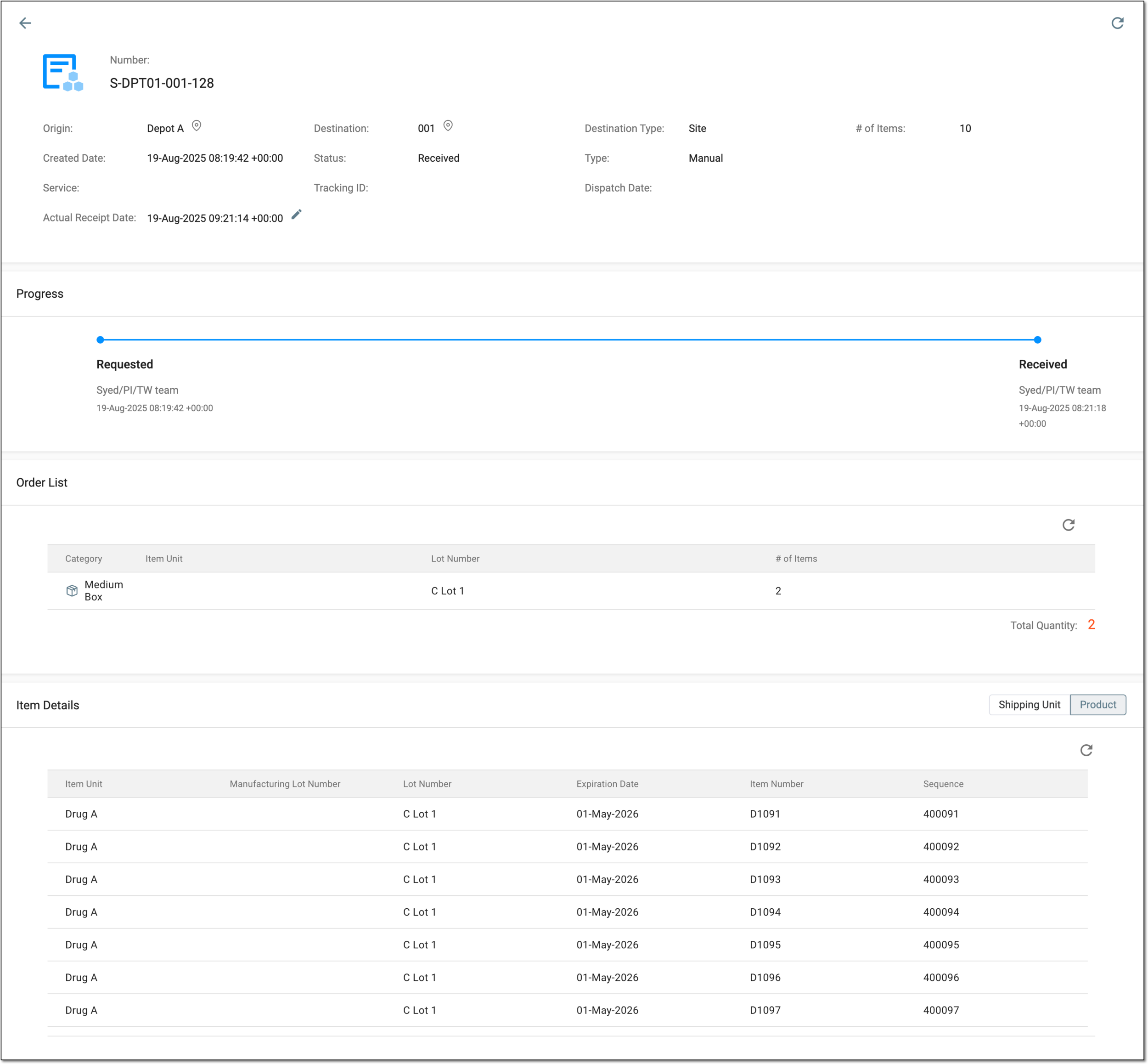Click # of Items value 10
The image size is (1148, 1064).
pos(965,128)
